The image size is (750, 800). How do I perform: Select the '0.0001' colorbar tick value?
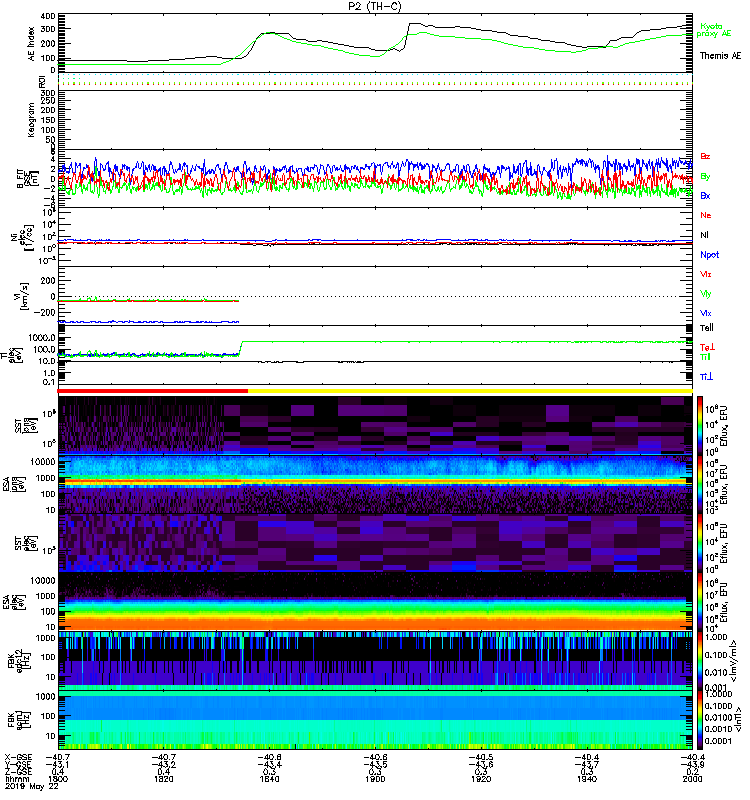tap(718, 741)
